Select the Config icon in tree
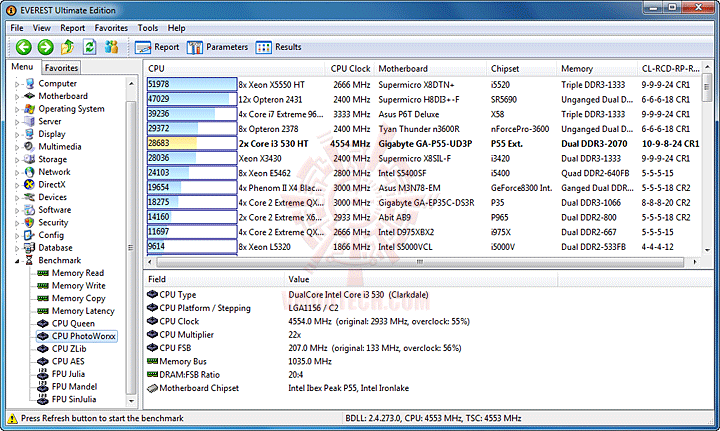The width and height of the screenshot is (720, 431). point(30,235)
